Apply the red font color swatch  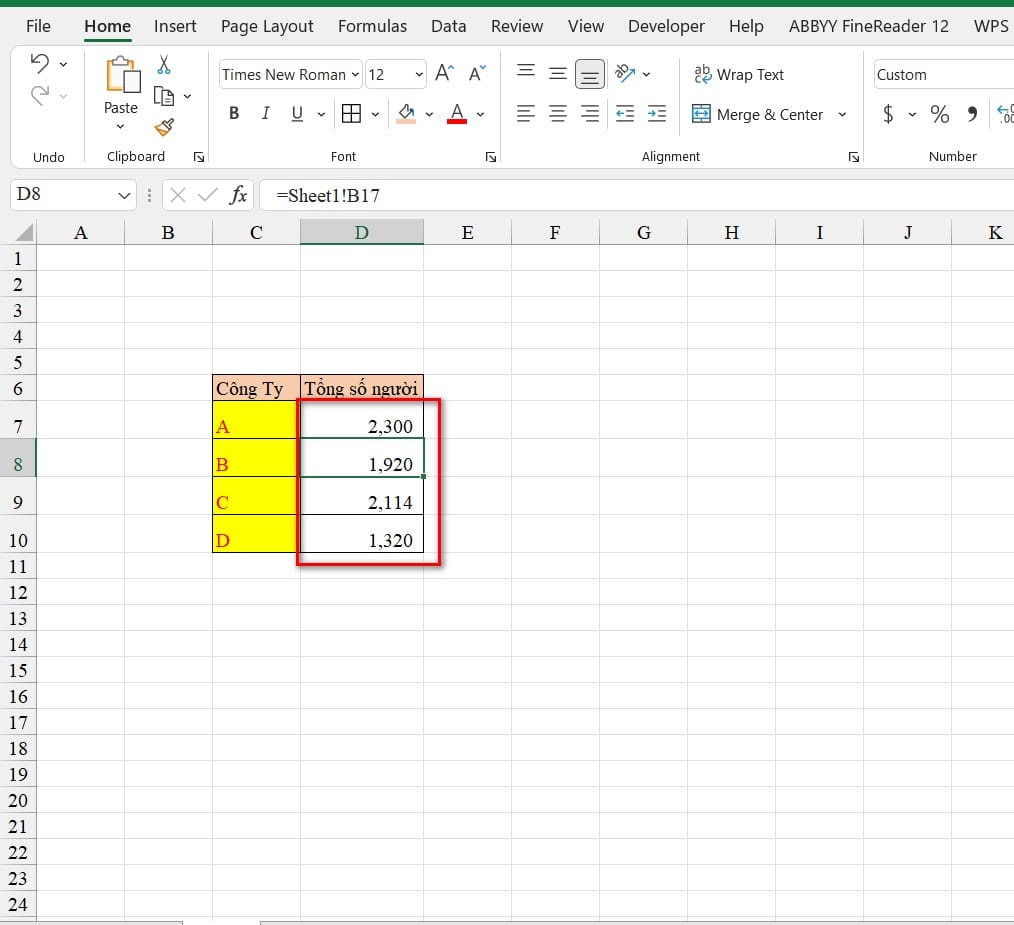(457, 114)
